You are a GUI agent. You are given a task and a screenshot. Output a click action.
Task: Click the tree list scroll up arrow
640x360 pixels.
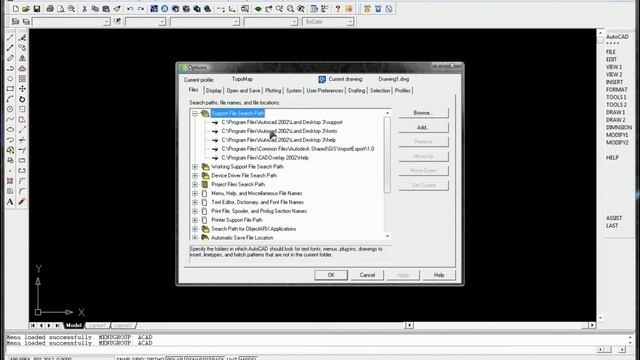click(387, 113)
